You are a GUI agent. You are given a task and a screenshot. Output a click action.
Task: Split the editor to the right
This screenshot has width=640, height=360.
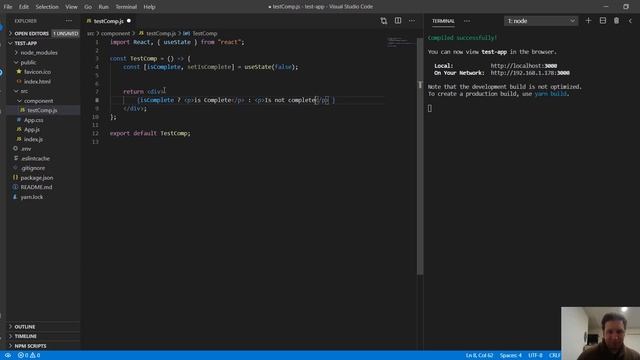click(398, 21)
